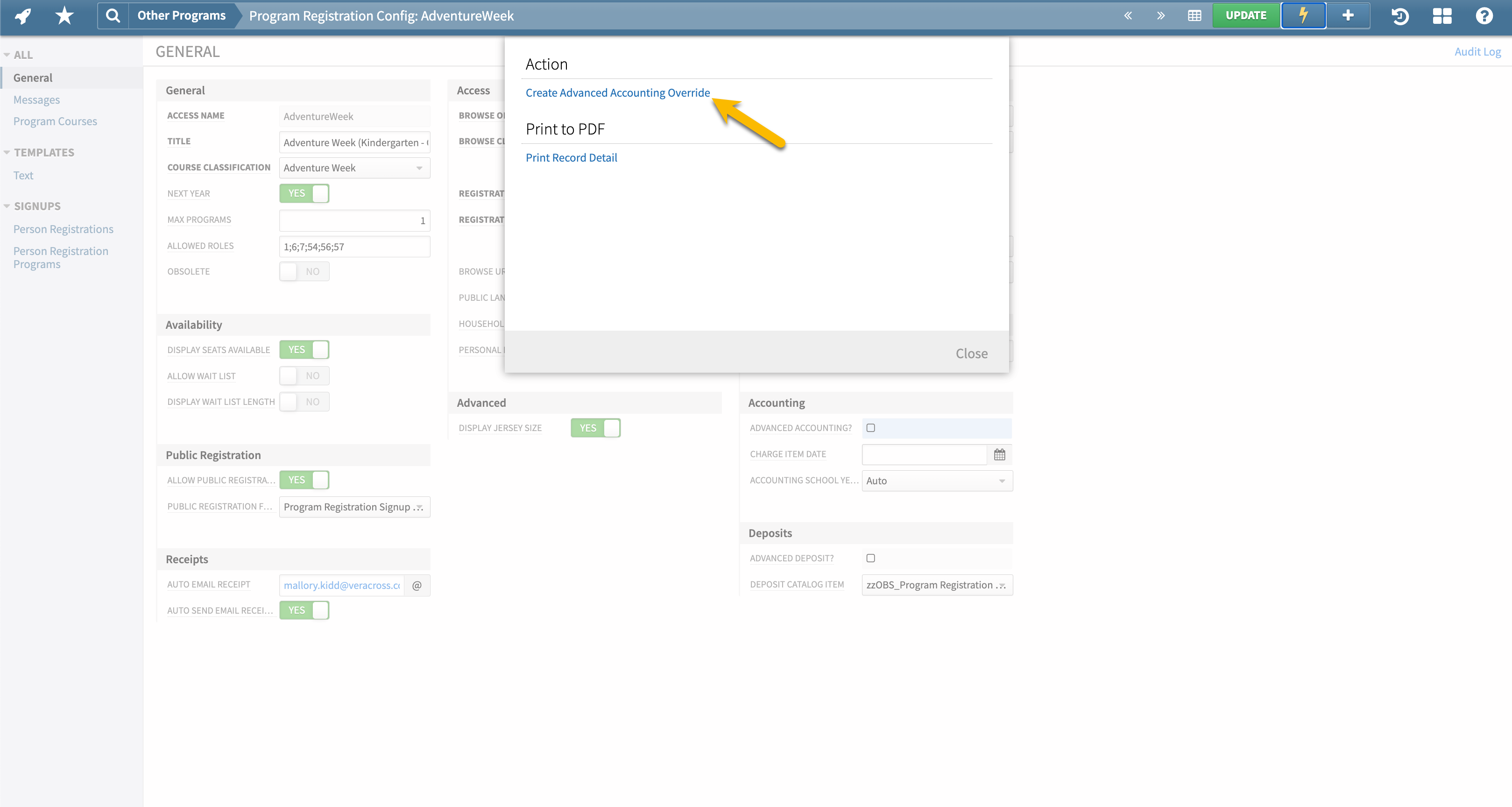The image size is (1512, 807).
Task: Click the search magnifier in the breadcrumb bar
Action: click(113, 15)
